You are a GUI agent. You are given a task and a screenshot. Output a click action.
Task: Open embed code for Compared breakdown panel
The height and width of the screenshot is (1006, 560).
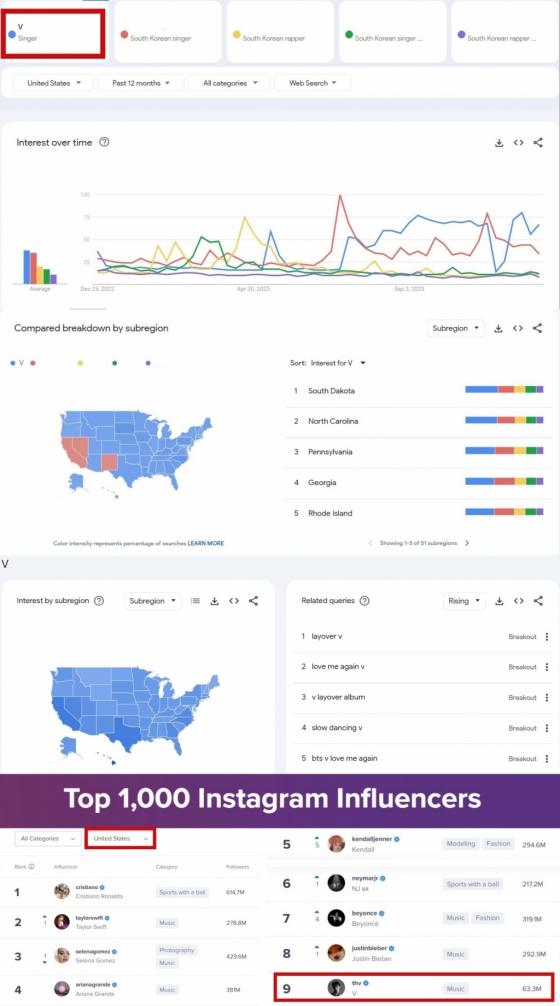518,328
